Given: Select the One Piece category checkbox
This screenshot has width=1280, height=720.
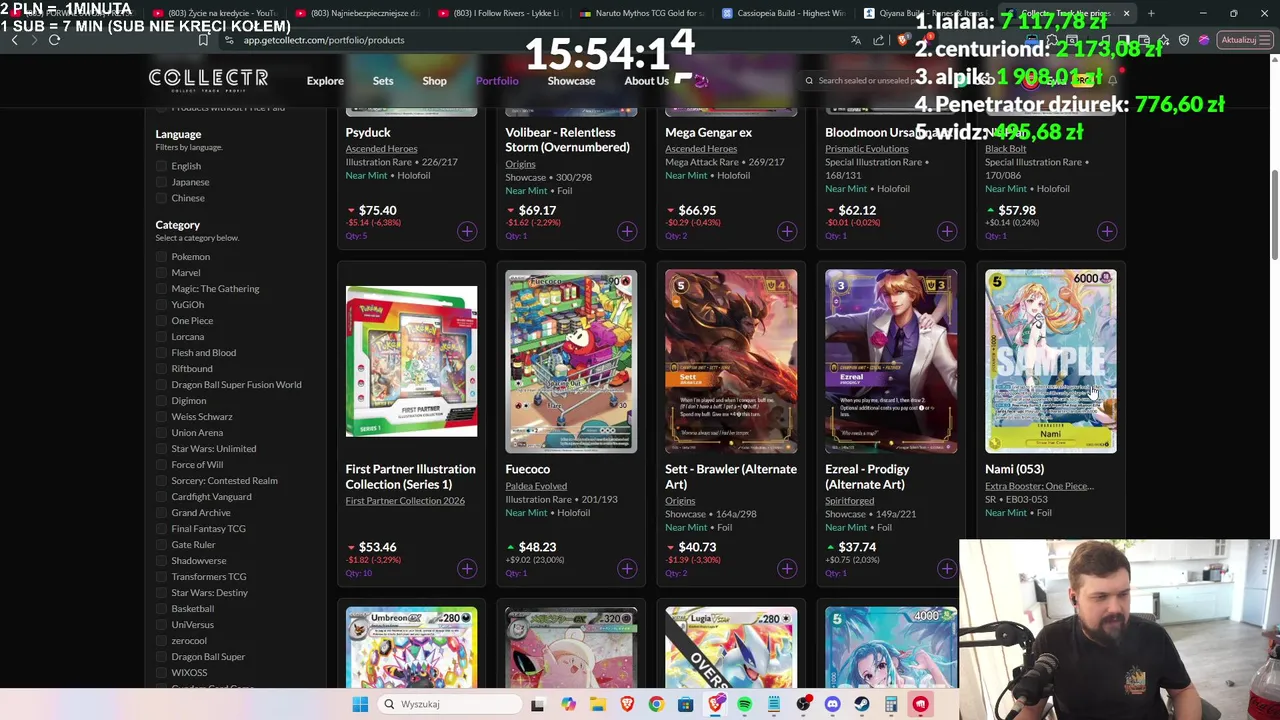Looking at the screenshot, I should pyautogui.click(x=161, y=321).
